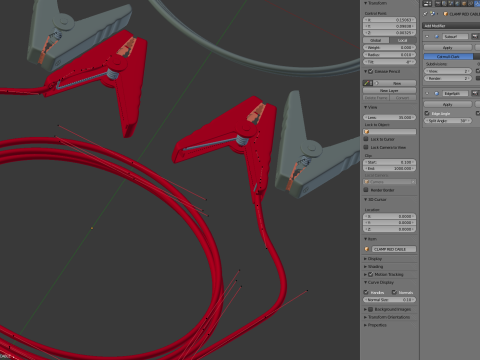
Task: Open the Scene properties tab icon
Action: point(451,4)
